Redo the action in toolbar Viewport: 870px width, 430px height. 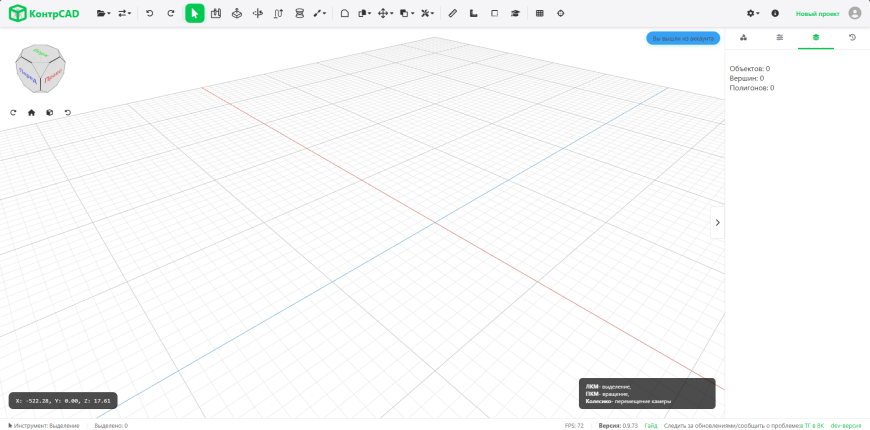pos(171,13)
